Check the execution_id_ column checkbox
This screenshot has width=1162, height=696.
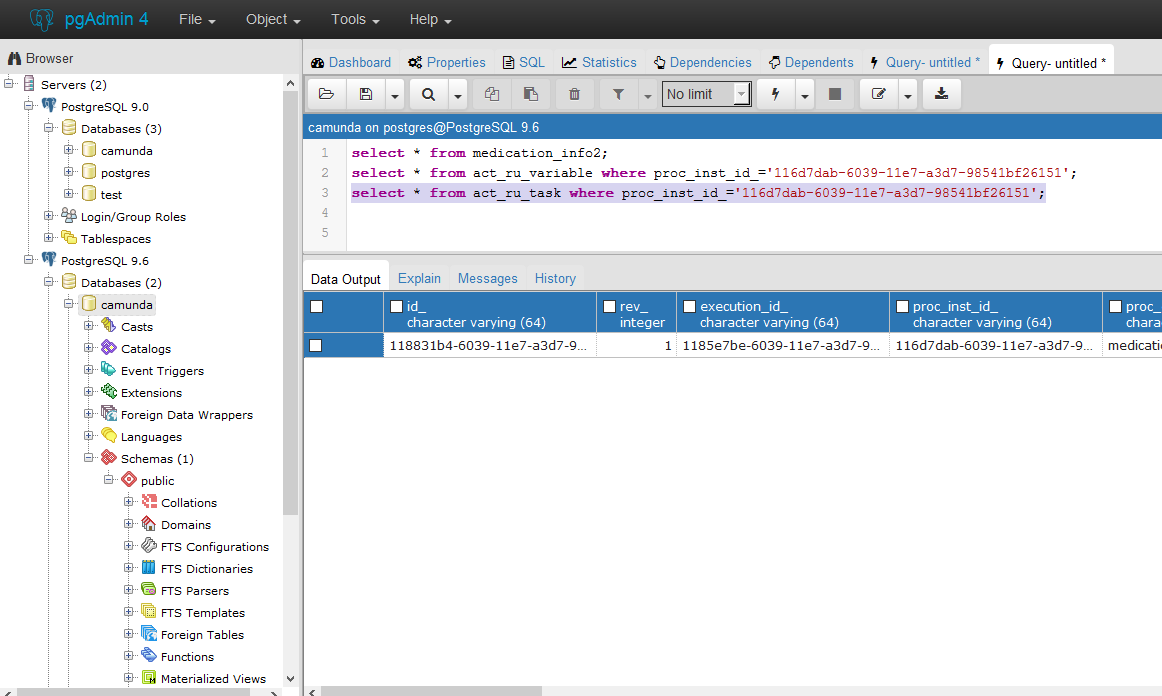689,306
